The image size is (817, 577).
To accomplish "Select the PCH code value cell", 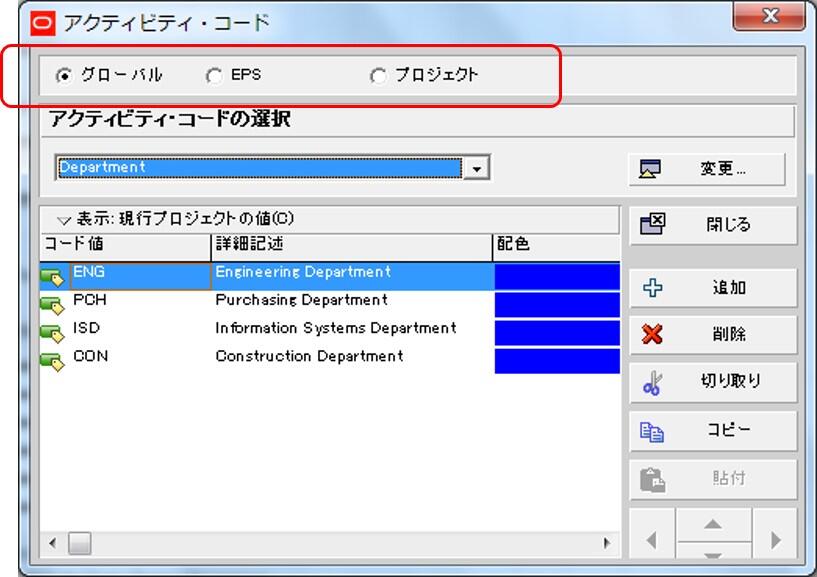I will point(140,304).
